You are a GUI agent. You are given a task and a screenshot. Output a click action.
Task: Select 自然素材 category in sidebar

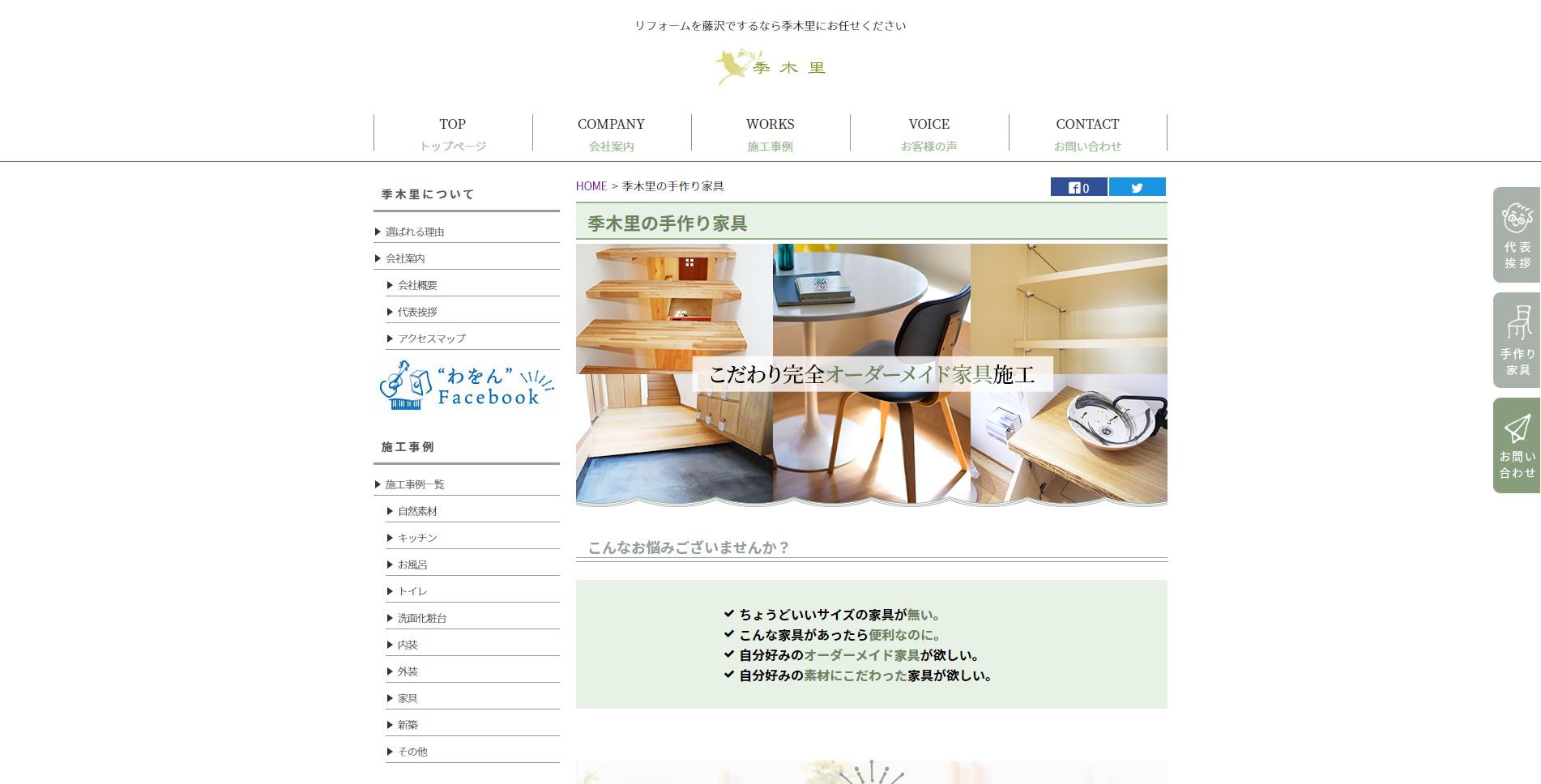(x=472, y=511)
